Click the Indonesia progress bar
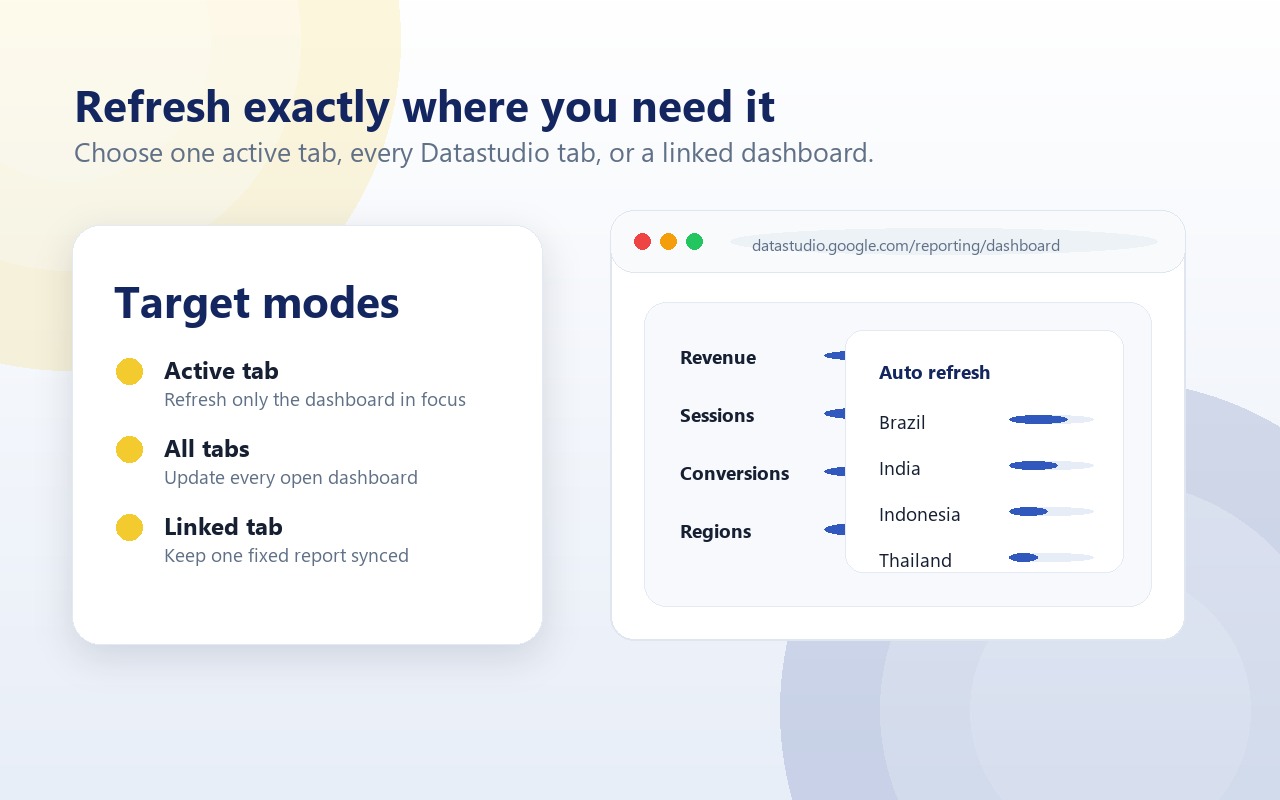 1051,511
